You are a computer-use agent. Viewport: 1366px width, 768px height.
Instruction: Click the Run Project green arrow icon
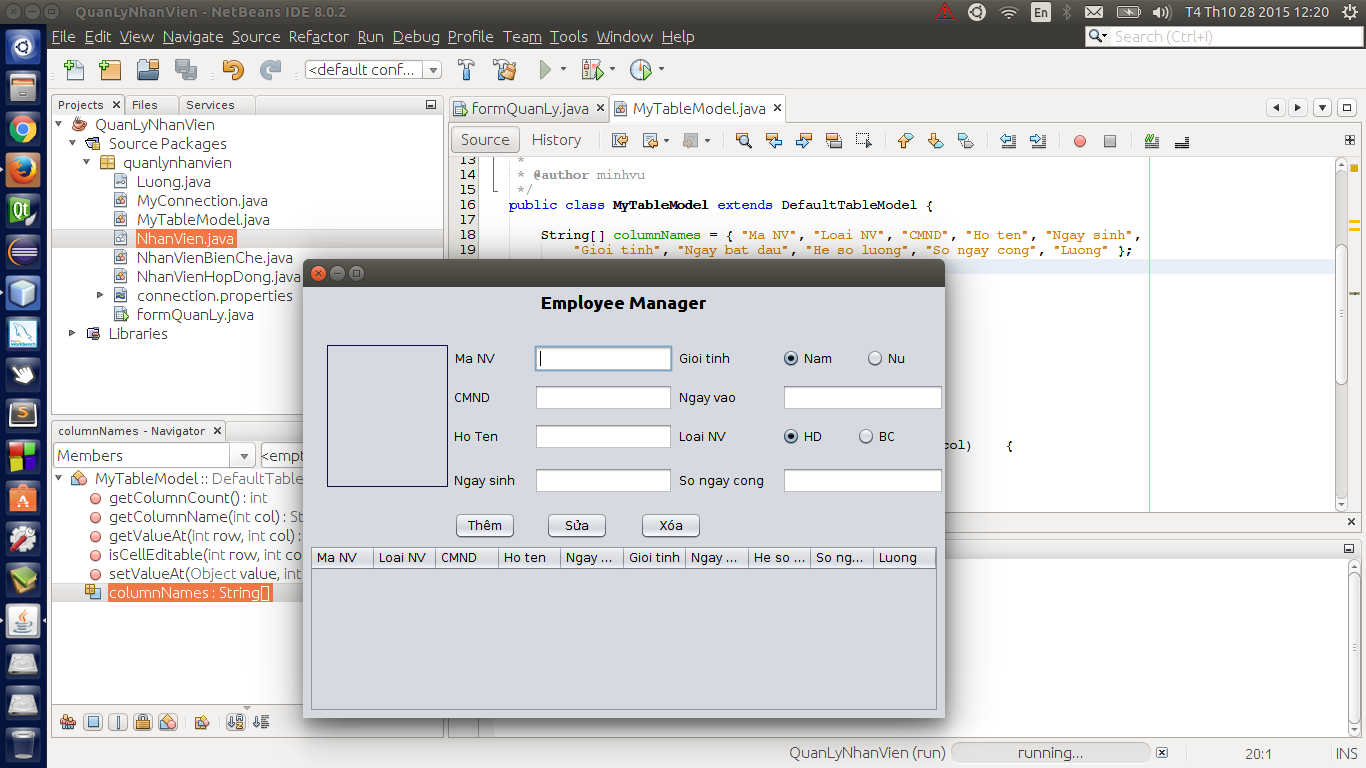(545, 70)
